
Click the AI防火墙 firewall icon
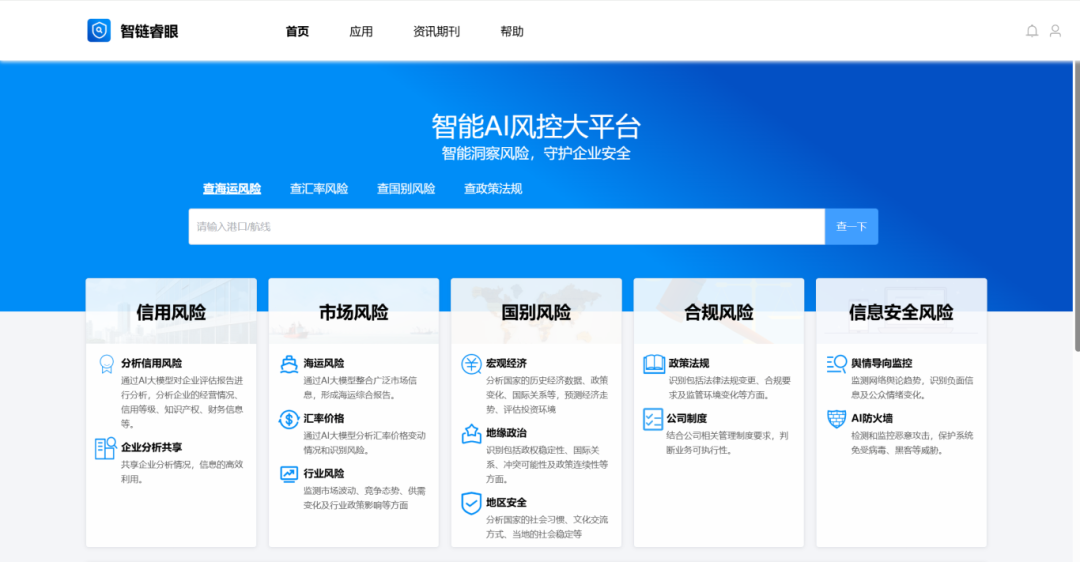pos(836,419)
